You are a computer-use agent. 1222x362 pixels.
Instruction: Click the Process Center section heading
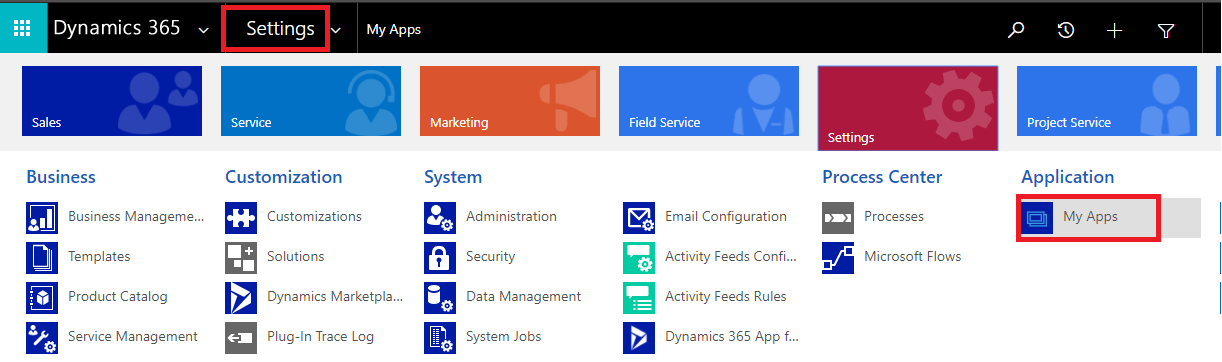[882, 177]
